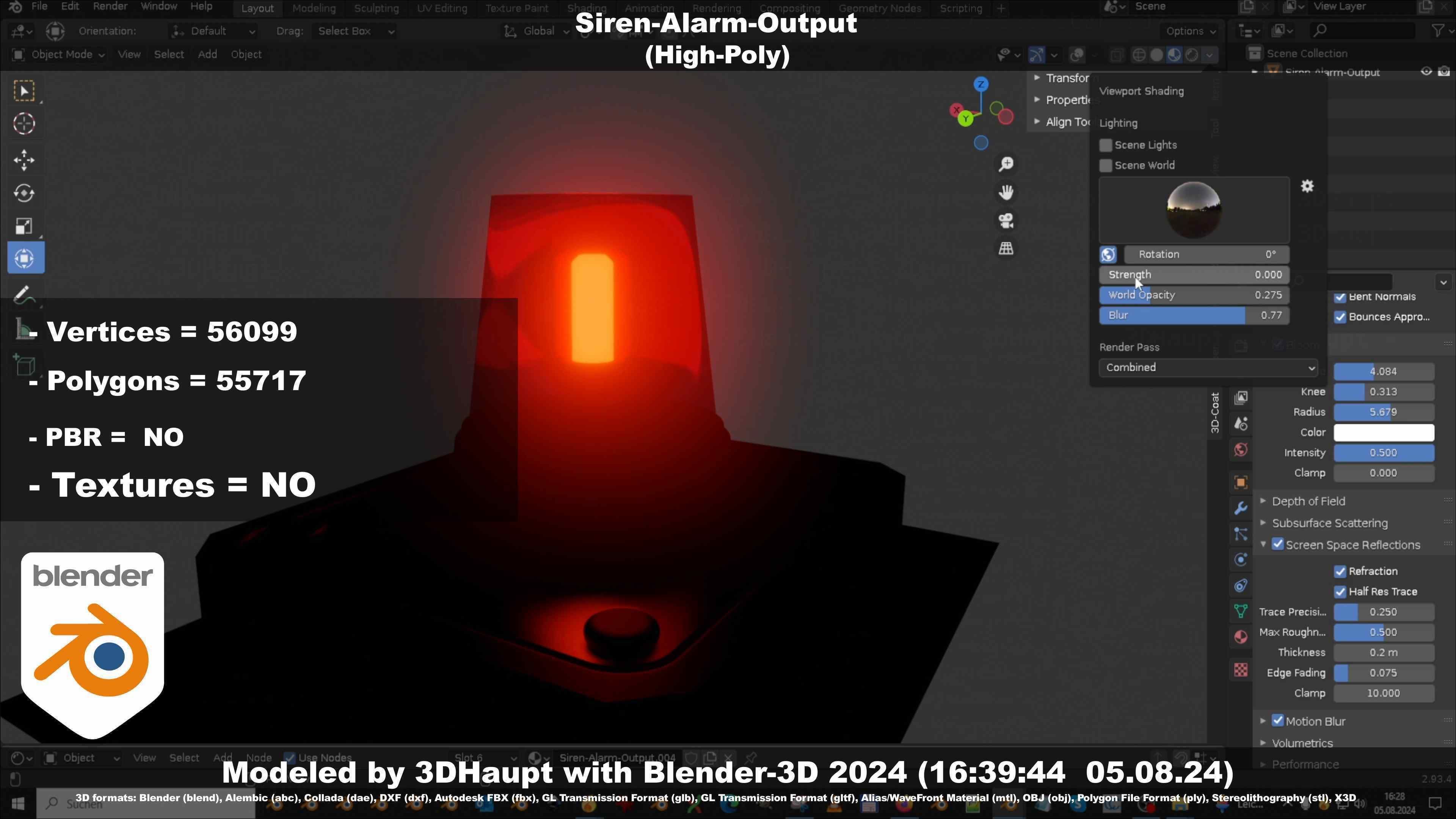1456x819 pixels.
Task: Open the Scene properties tab icon
Action: click(1241, 424)
